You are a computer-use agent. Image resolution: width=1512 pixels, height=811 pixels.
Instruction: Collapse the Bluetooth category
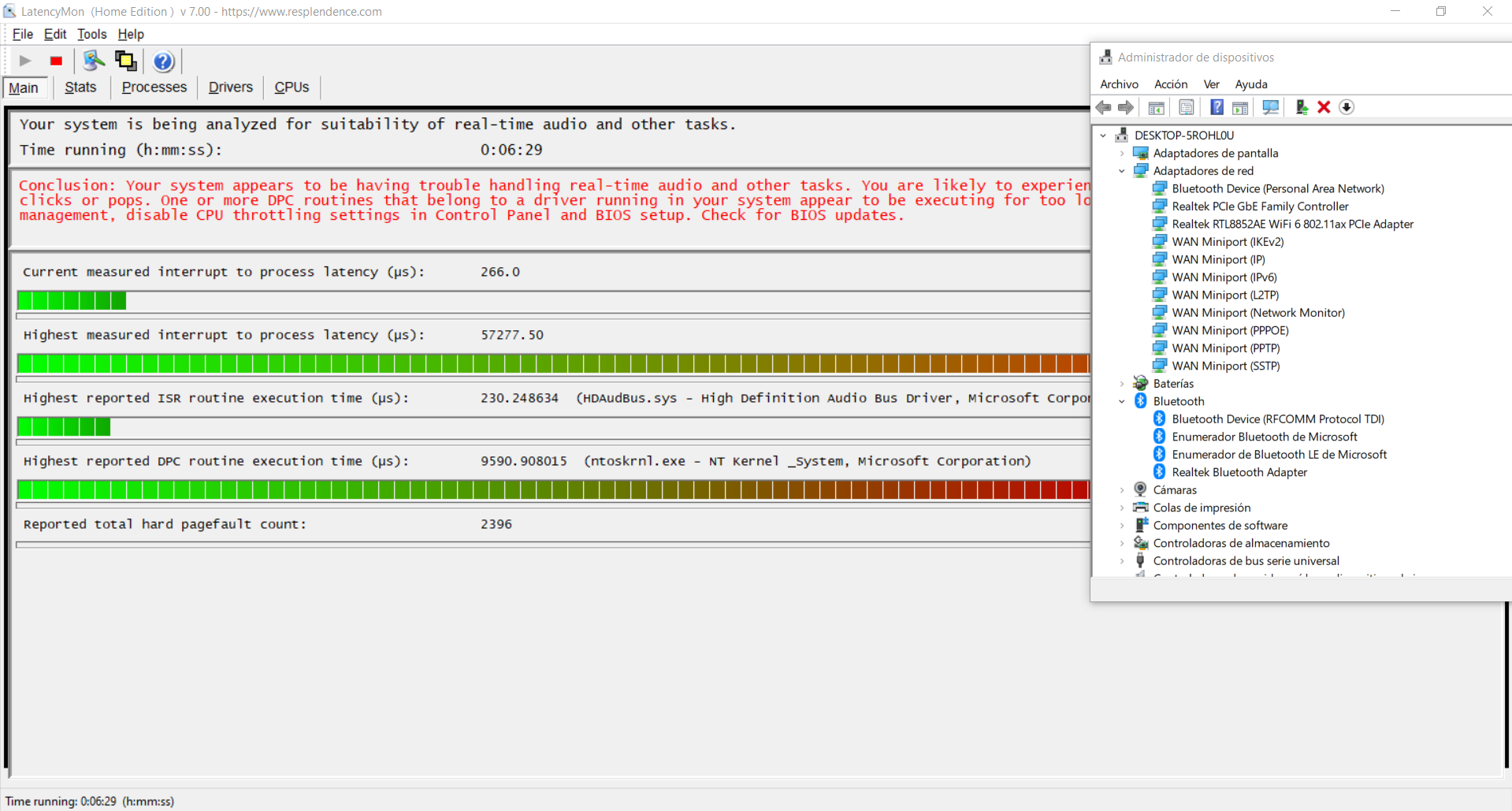point(1122,401)
